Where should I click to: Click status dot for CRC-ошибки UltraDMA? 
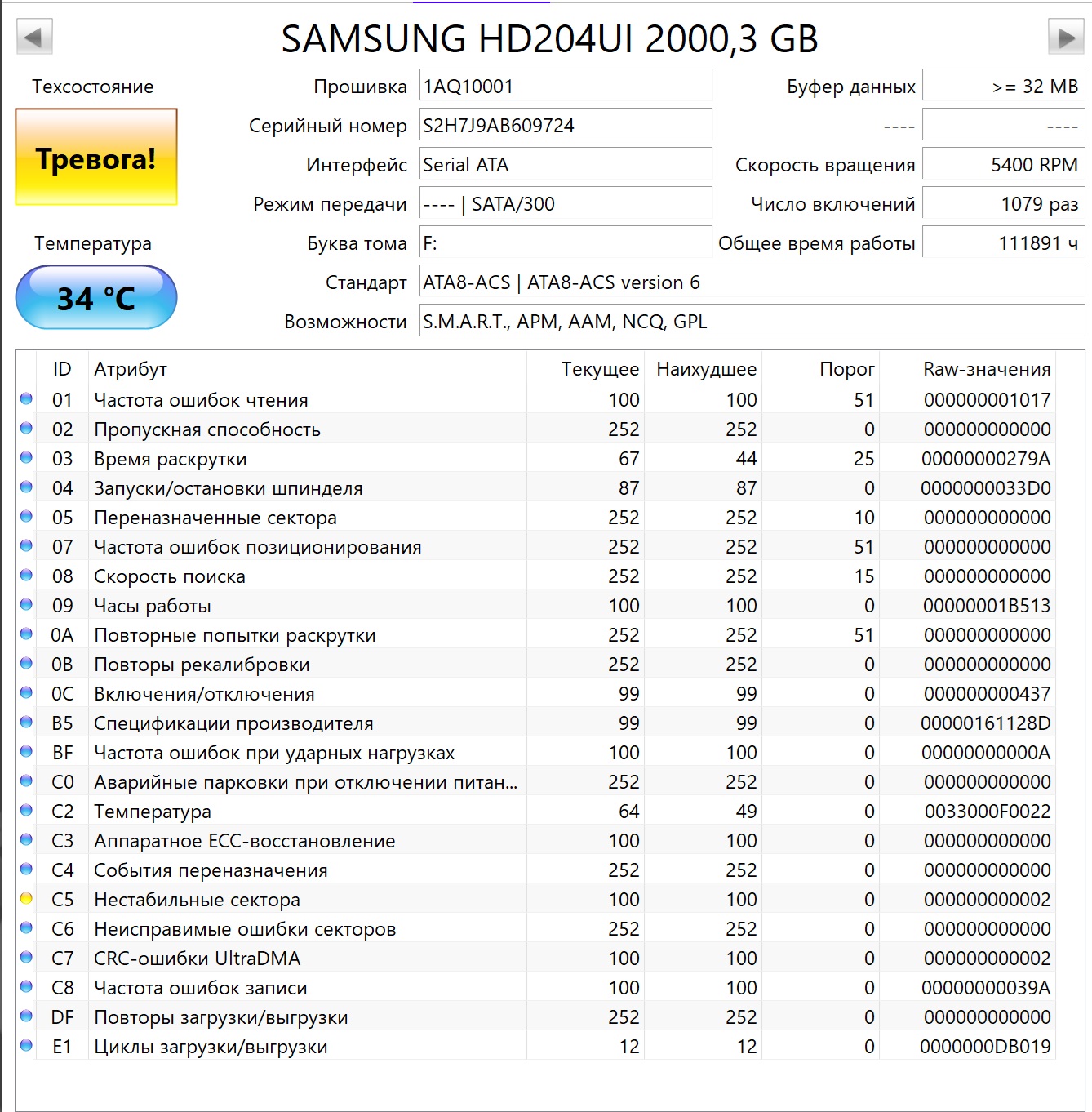26,958
